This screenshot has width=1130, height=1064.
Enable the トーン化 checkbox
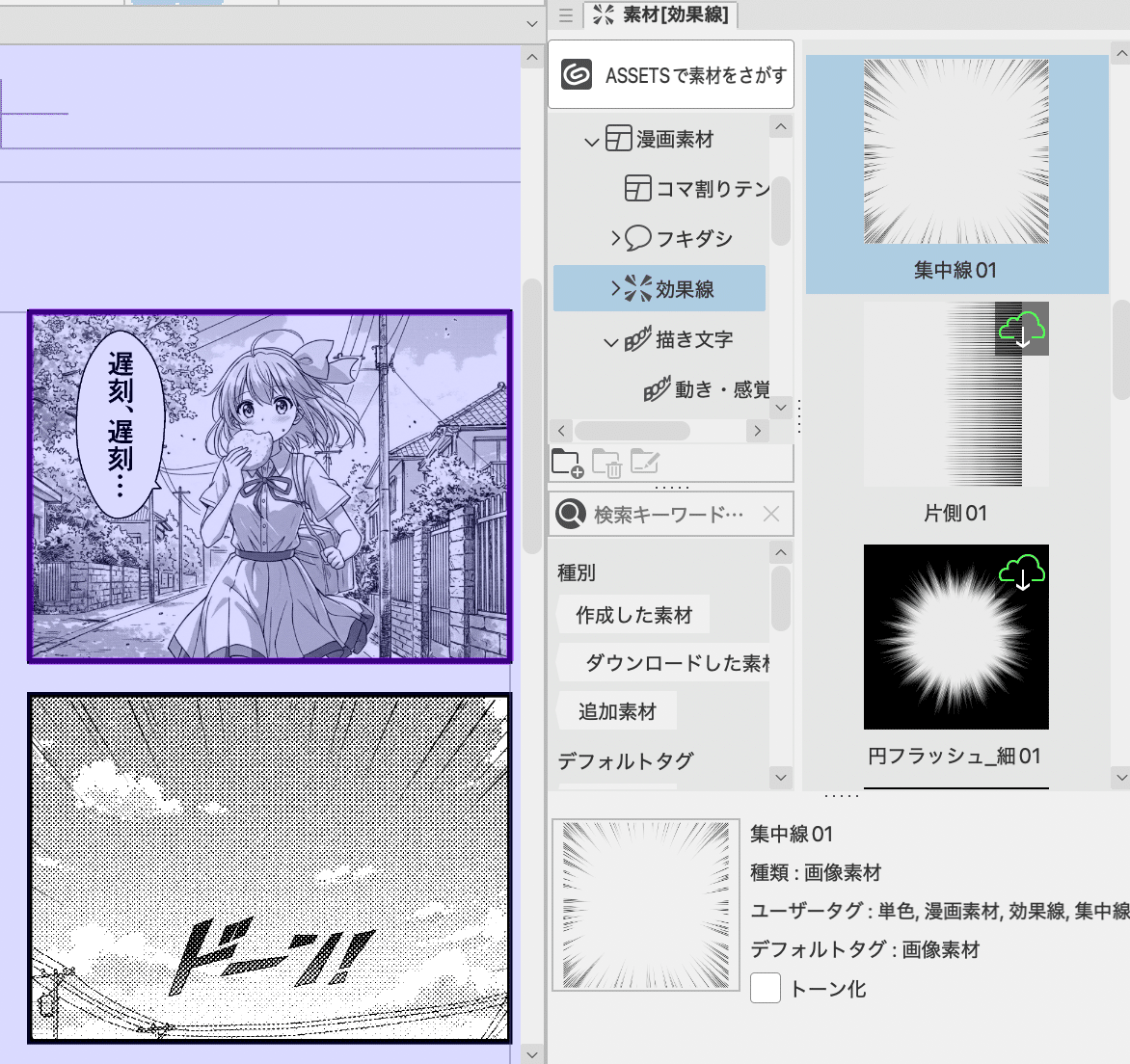click(x=765, y=988)
